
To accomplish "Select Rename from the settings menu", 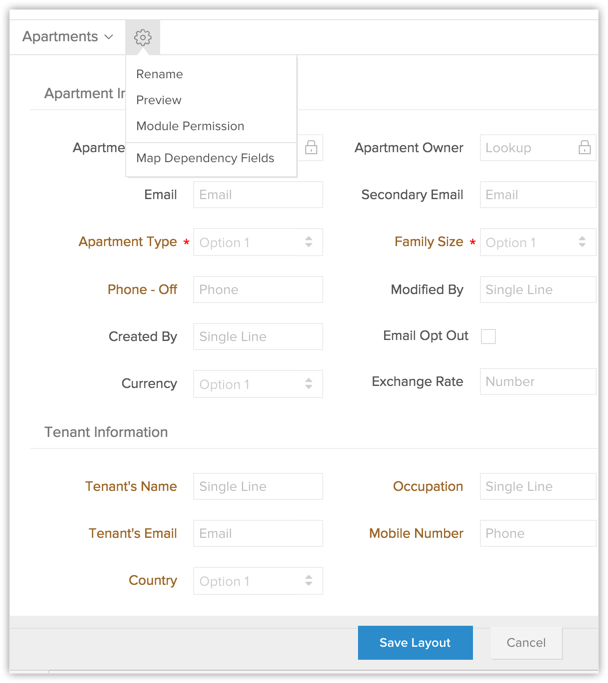I will coord(160,74).
